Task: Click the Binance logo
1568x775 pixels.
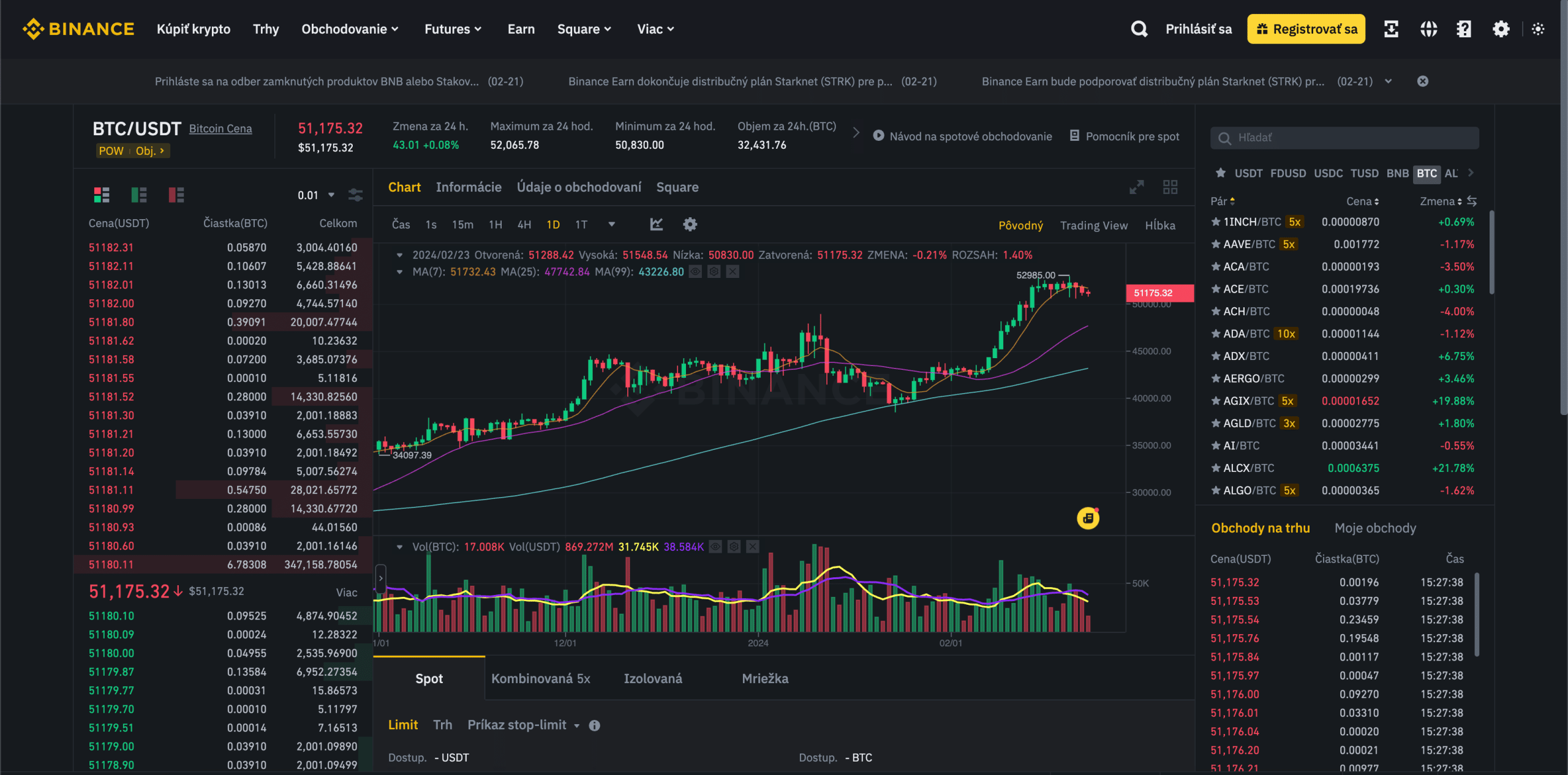Action: (x=78, y=29)
